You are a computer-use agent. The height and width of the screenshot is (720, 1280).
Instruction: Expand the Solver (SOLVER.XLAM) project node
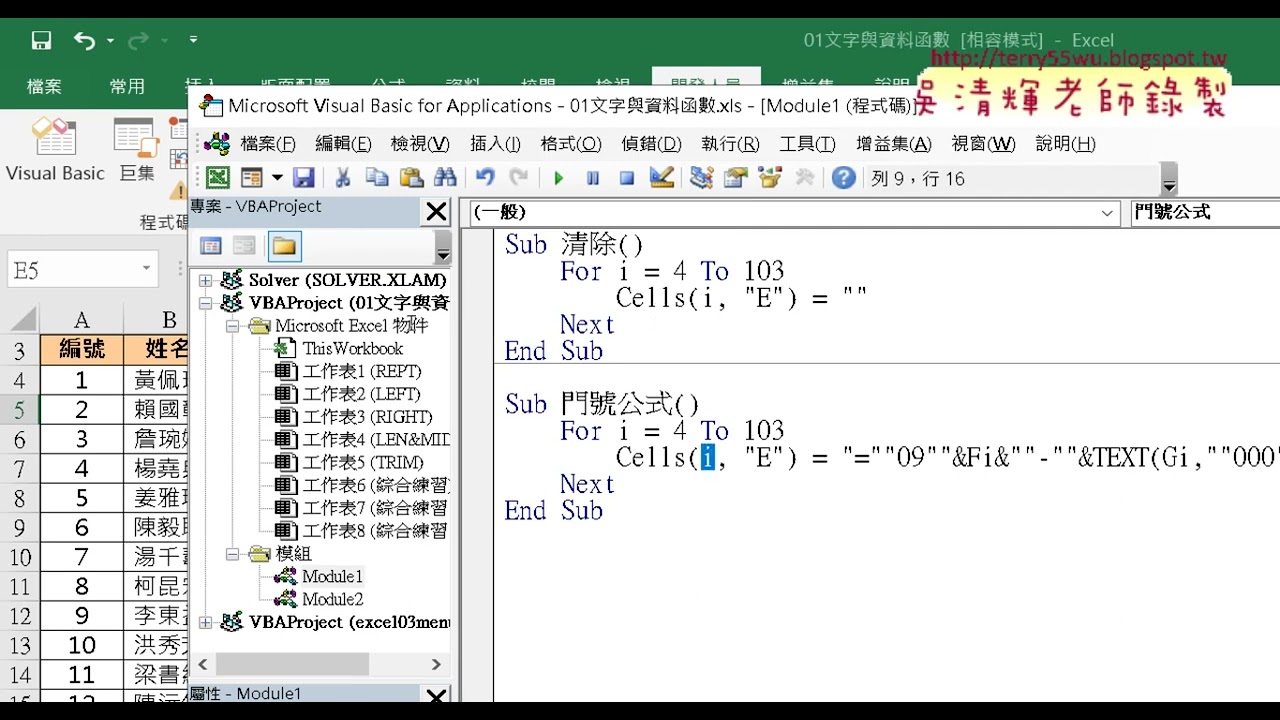click(x=206, y=280)
